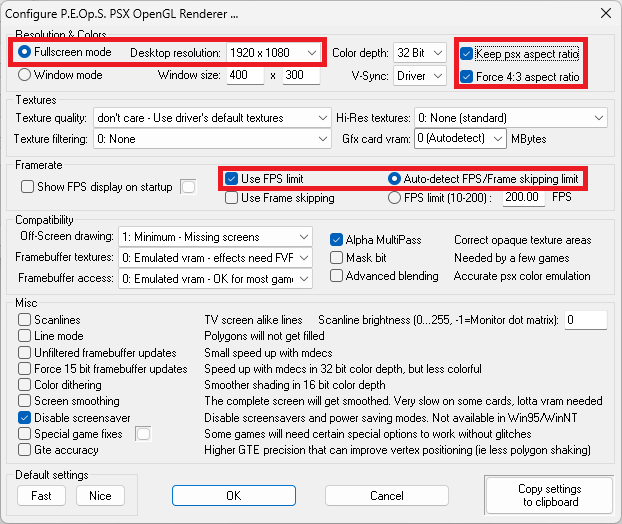Click 'Needed by a few games' text
The image size is (622, 524).
512,258
